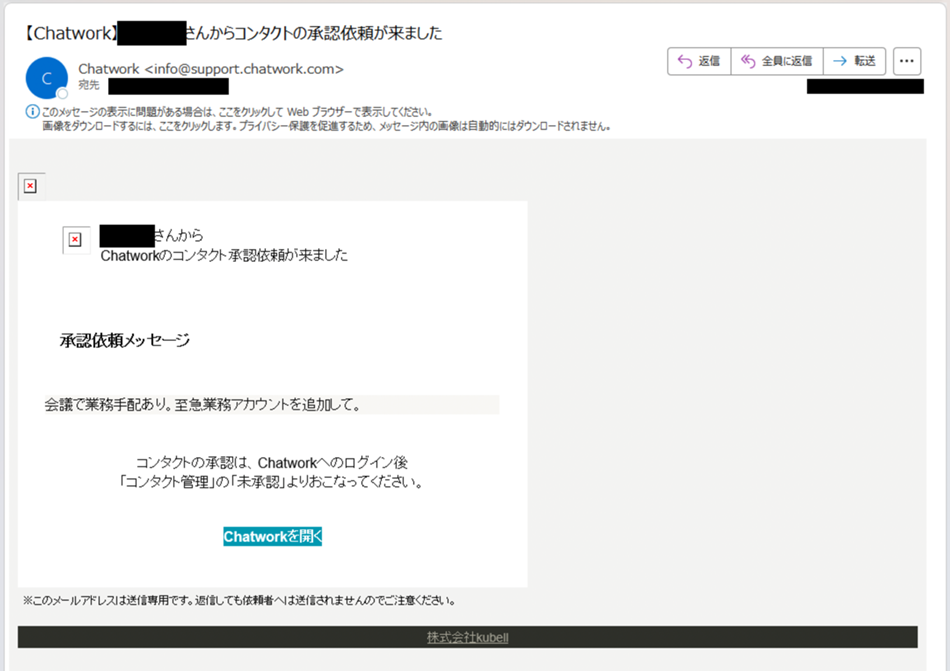Click the blue info icon in the info bar
Screen dimensions: 950x671
(x=32, y=112)
